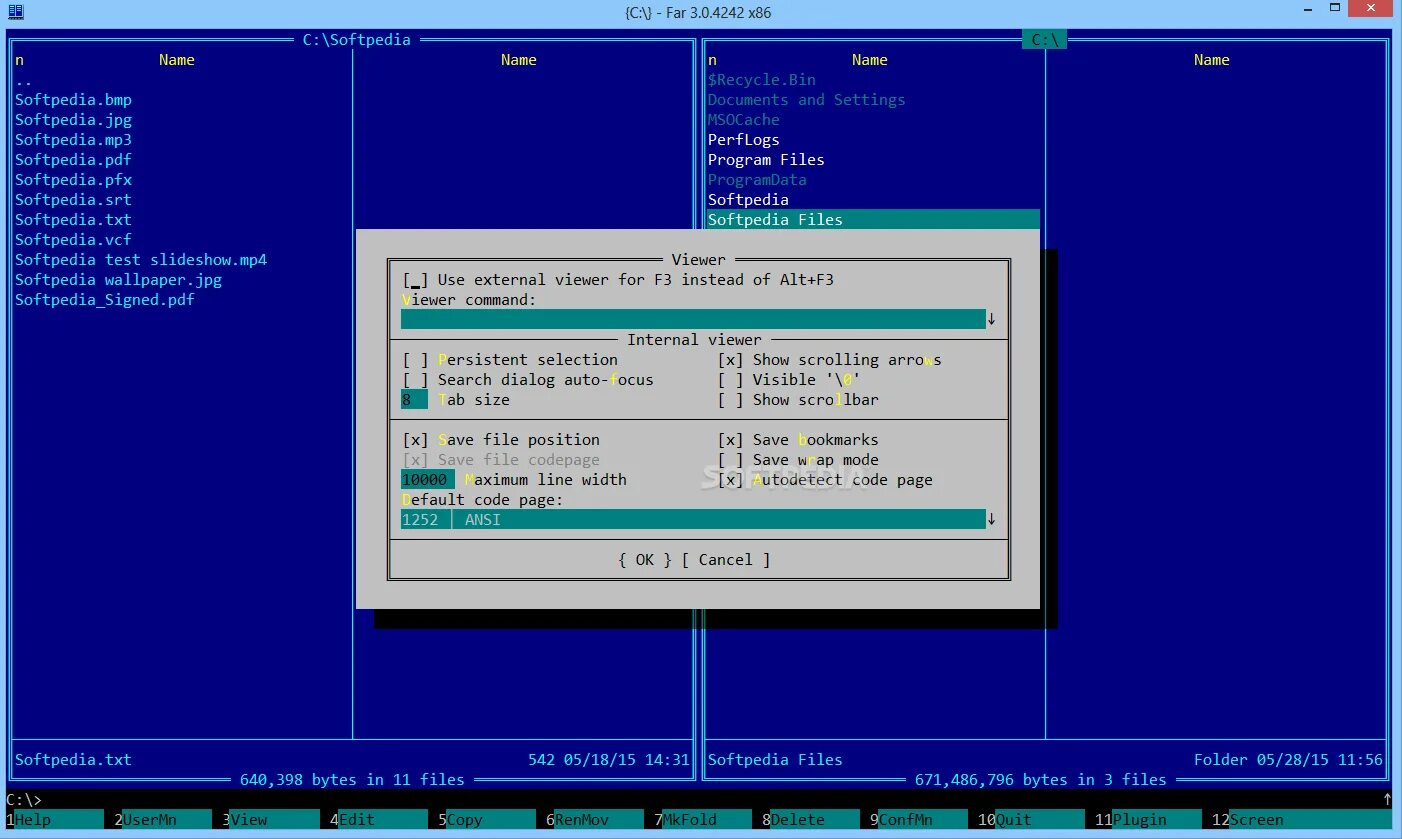
Task: Select Softpedia.jpg in the left panel
Action: click(x=73, y=120)
